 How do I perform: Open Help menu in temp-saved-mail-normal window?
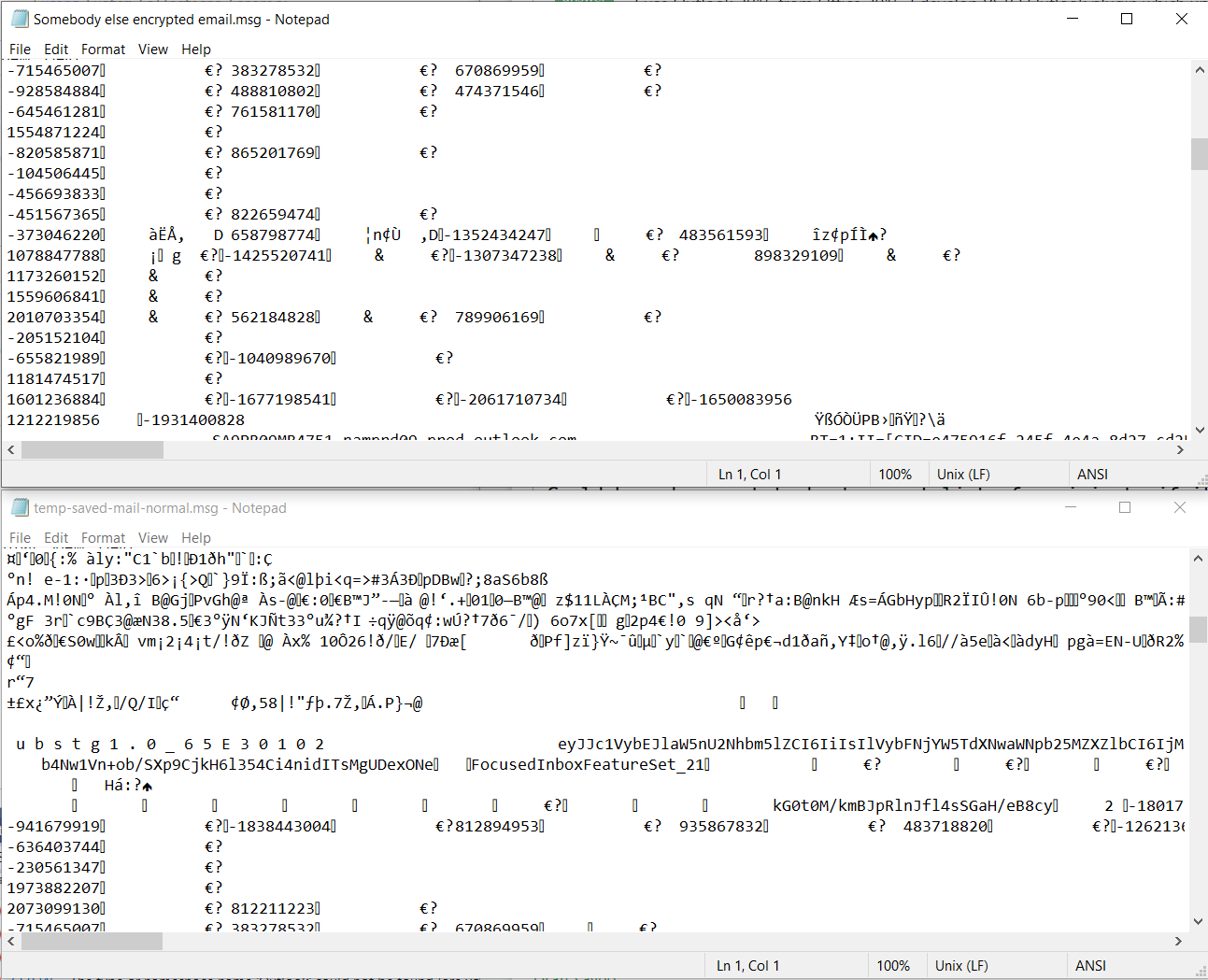click(x=195, y=538)
